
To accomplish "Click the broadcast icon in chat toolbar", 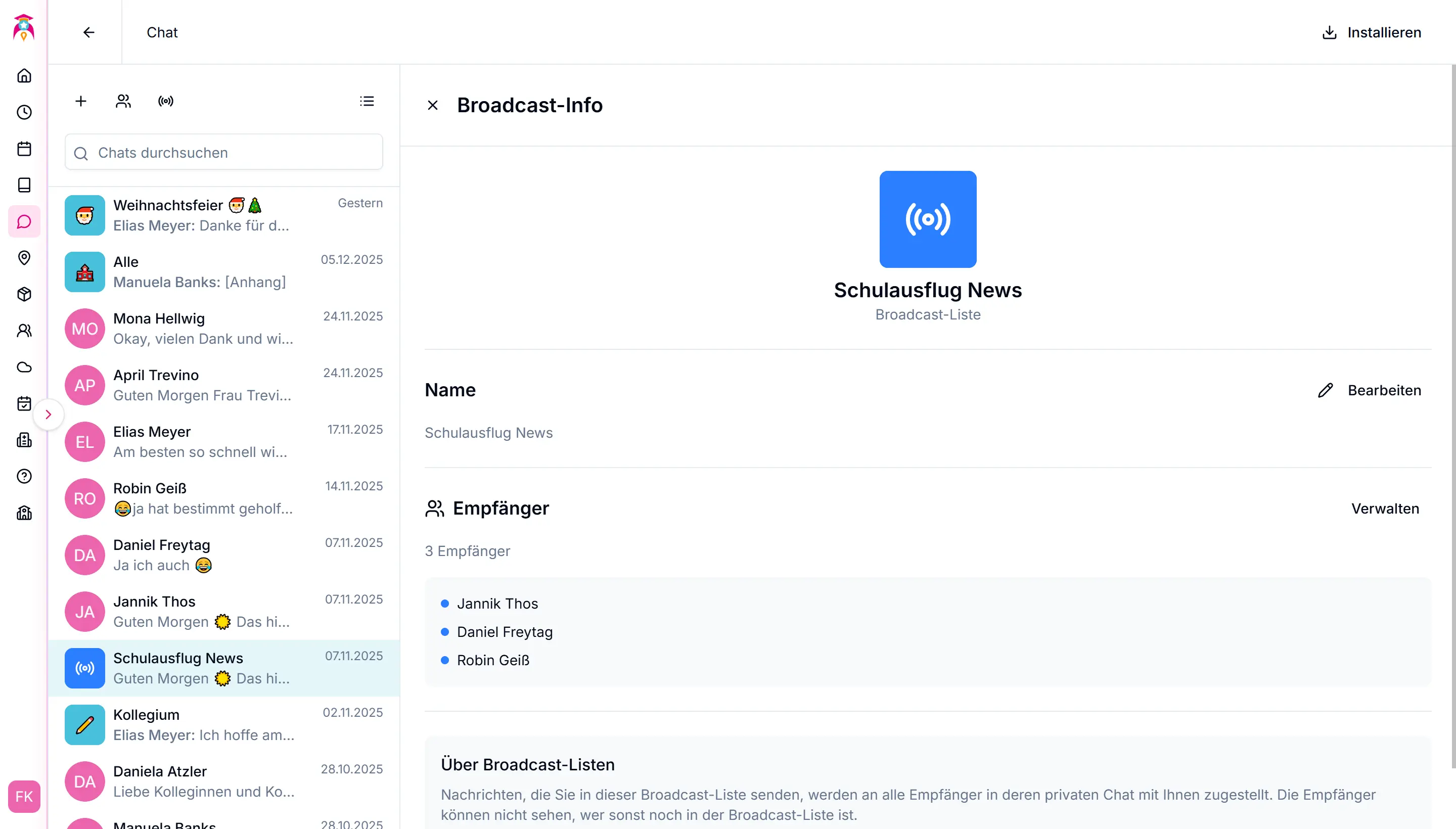I will coord(166,101).
